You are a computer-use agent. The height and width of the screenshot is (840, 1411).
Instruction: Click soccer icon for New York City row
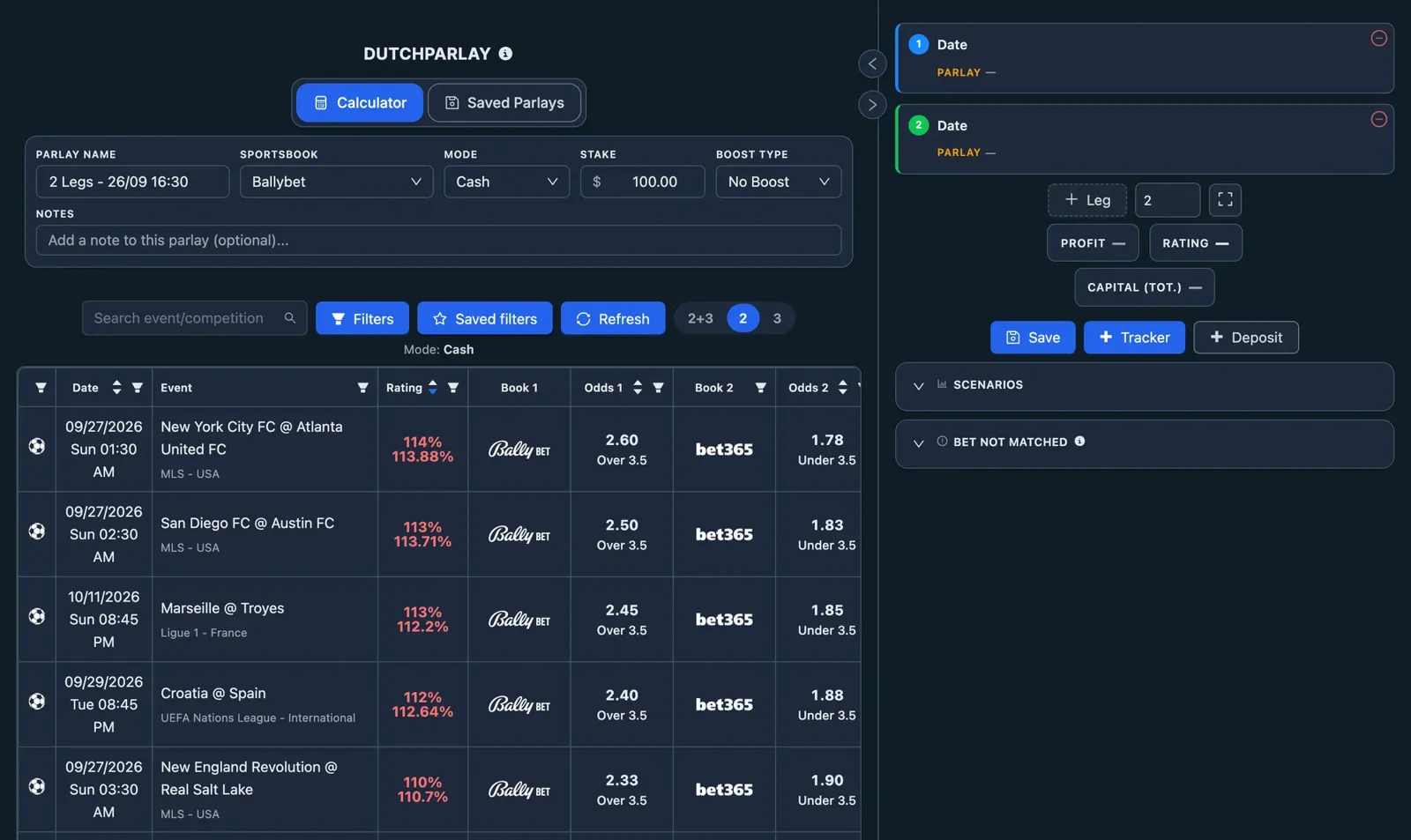[37, 446]
